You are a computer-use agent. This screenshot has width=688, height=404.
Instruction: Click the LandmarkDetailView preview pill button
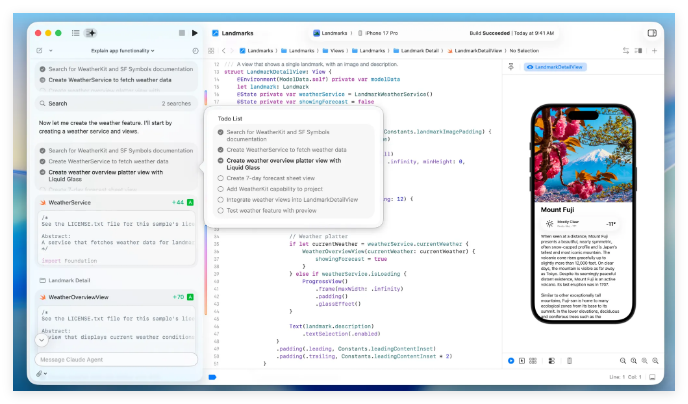(x=560, y=67)
